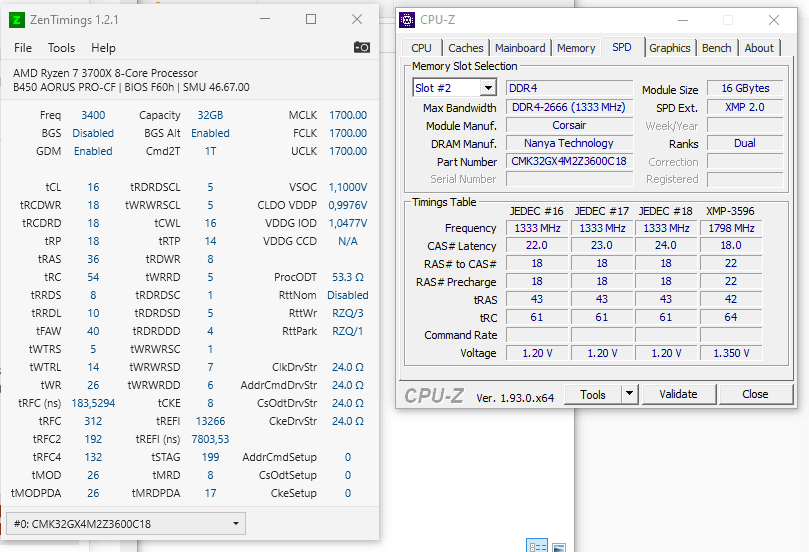Switch to the Graphics tab
This screenshot has width=809, height=552.
pos(670,48)
